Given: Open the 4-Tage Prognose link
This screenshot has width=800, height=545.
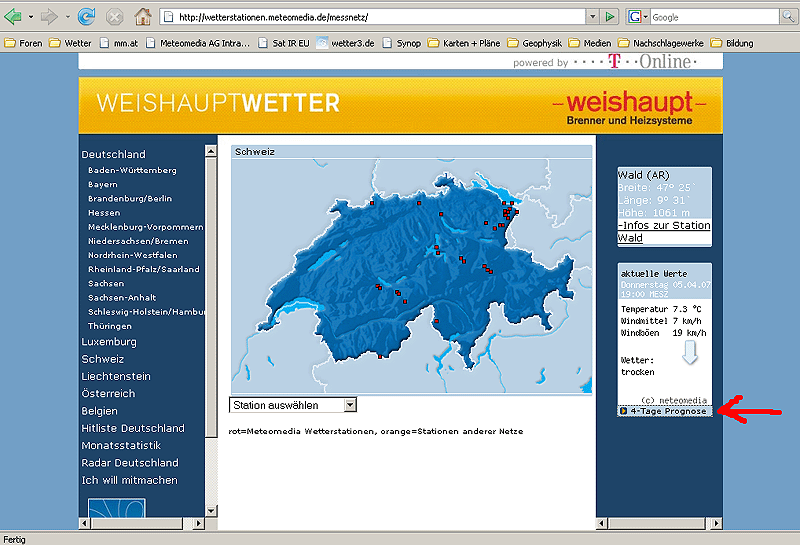Looking at the screenshot, I should 665,411.
